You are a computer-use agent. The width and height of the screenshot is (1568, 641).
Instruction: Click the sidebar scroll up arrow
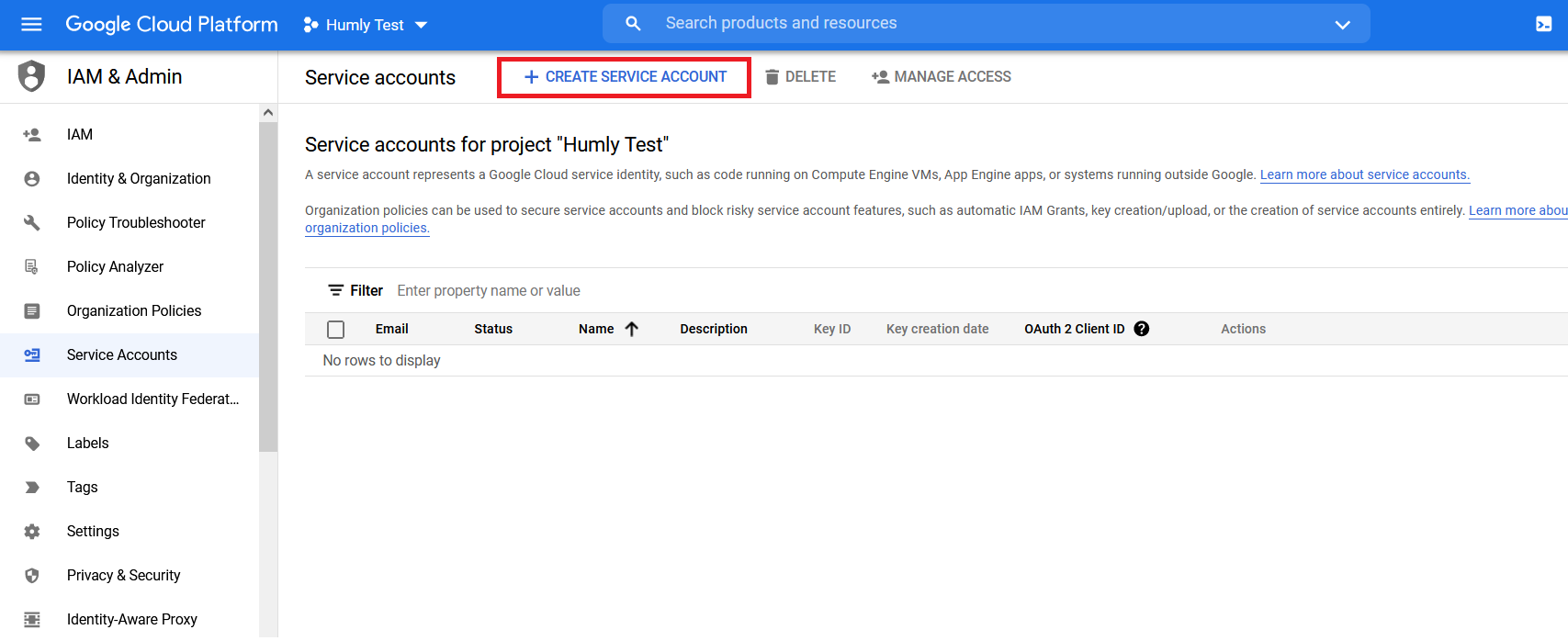tap(268, 113)
